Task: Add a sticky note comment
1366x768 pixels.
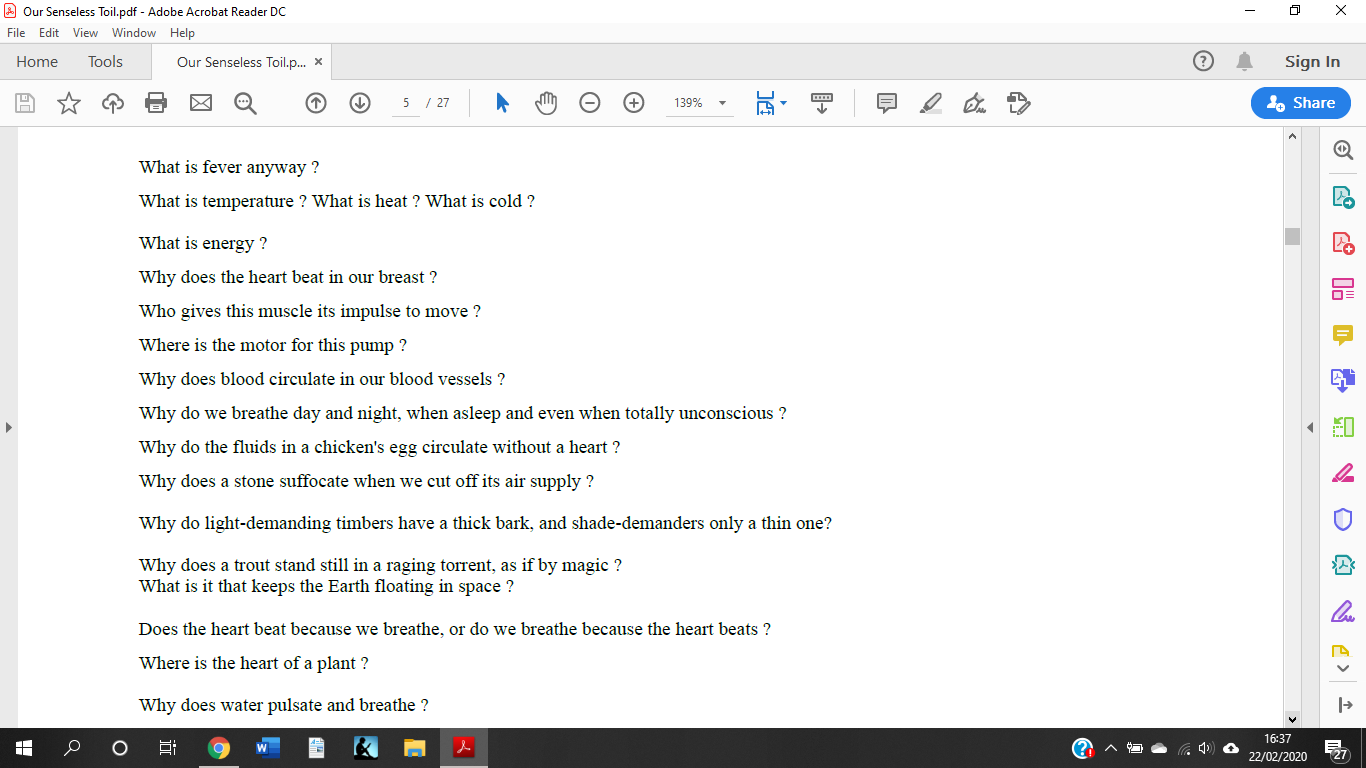Action: coord(886,103)
